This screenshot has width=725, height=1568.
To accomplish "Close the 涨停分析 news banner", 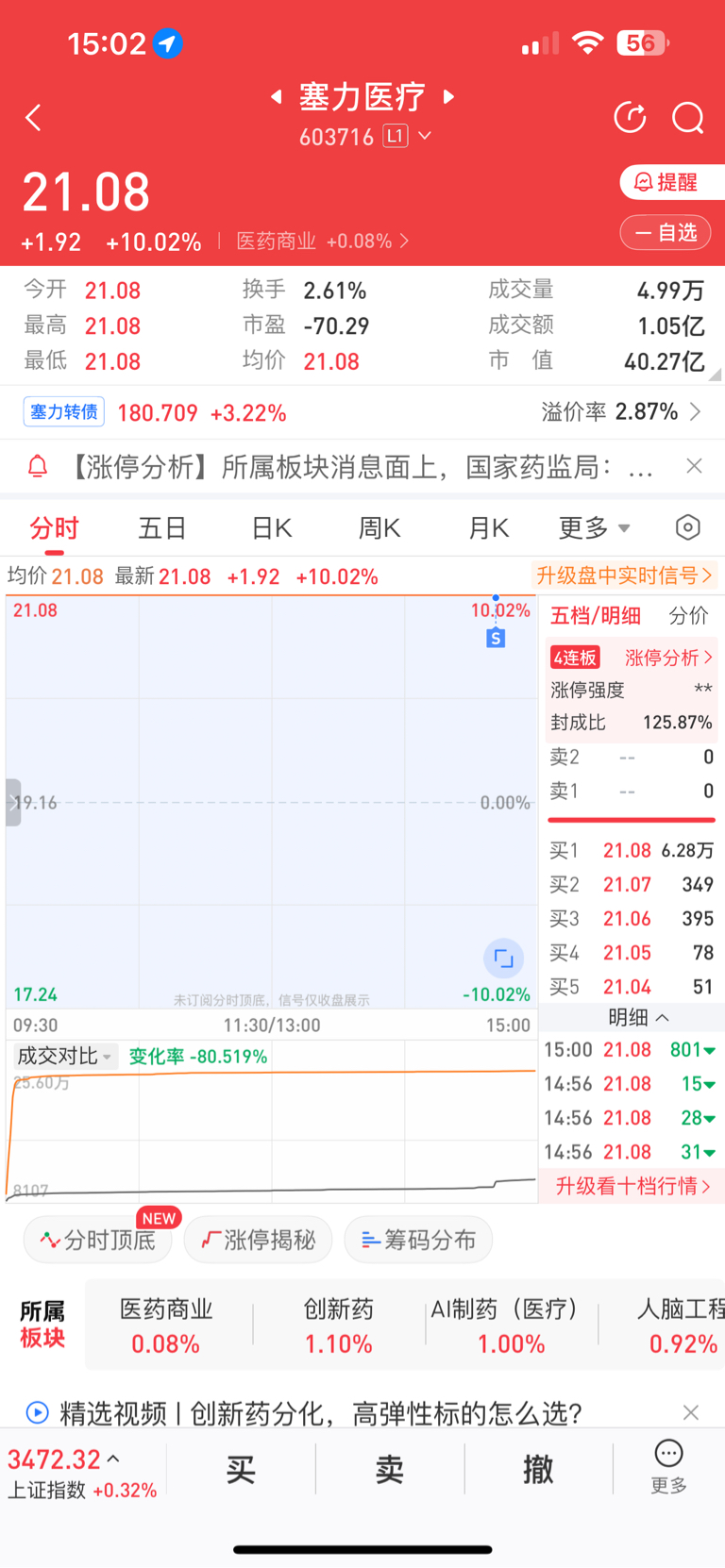I will (695, 466).
